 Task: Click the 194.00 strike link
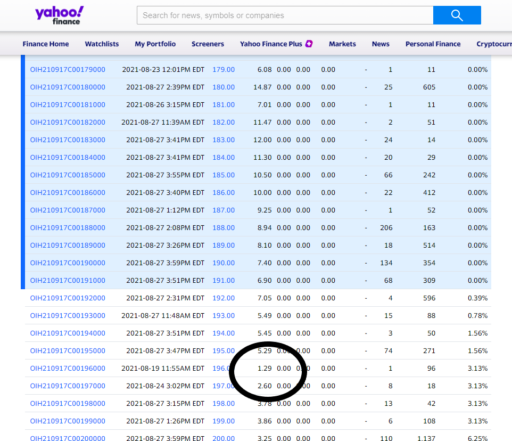[x=224, y=333]
